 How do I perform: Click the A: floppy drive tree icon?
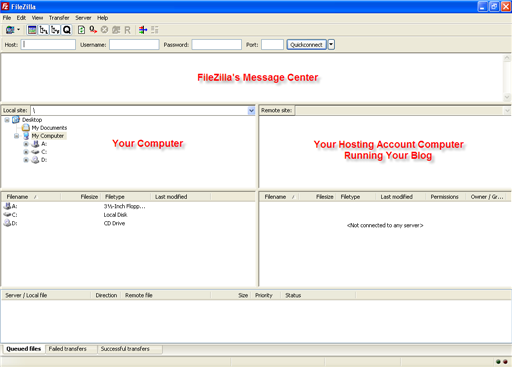coord(35,144)
